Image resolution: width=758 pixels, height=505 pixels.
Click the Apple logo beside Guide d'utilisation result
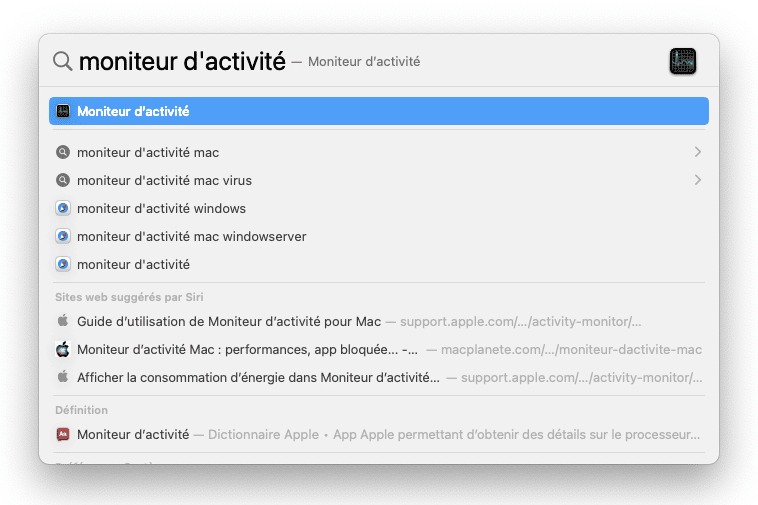pos(63,322)
